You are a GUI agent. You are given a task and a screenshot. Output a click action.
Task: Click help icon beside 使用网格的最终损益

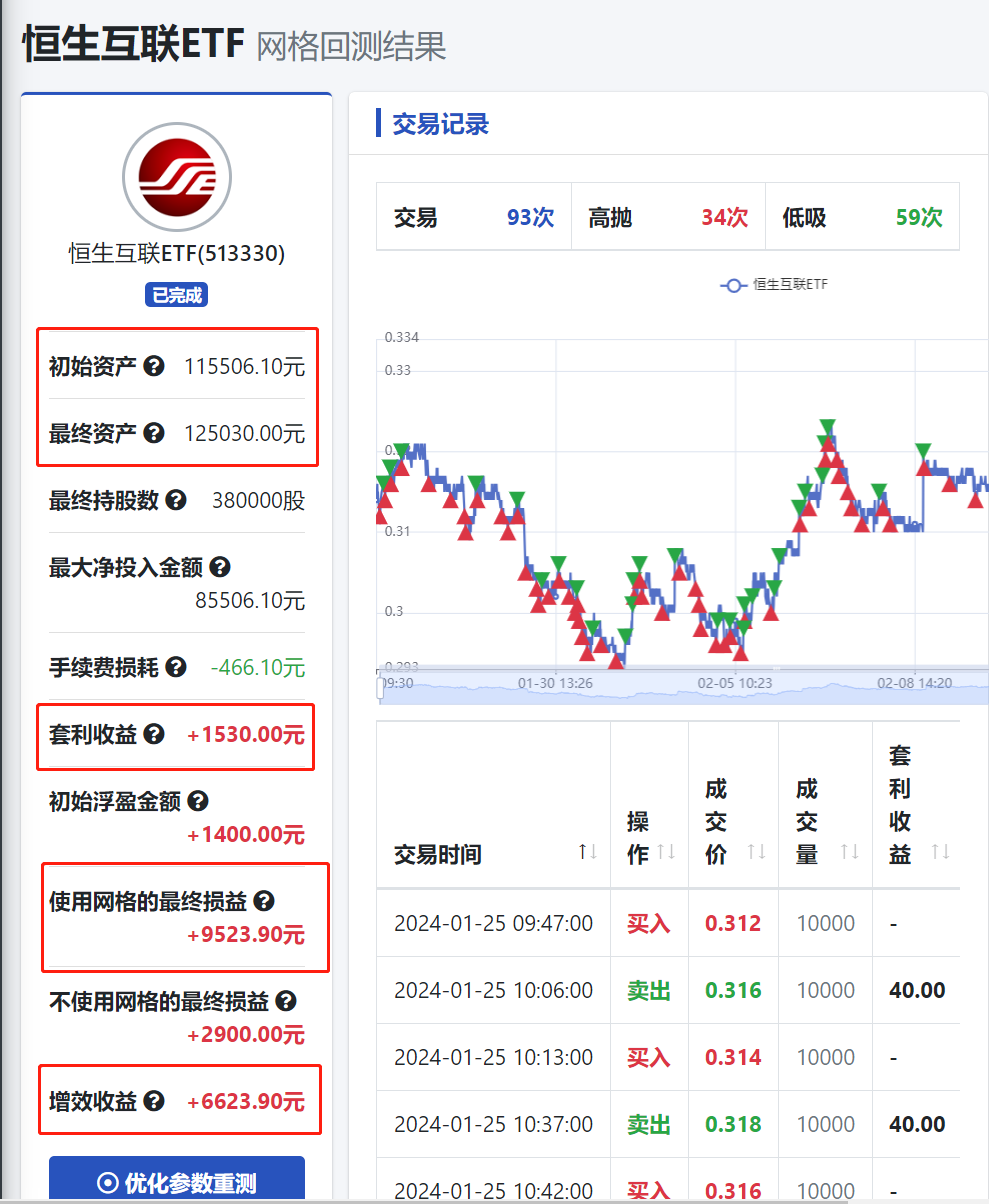point(264,901)
